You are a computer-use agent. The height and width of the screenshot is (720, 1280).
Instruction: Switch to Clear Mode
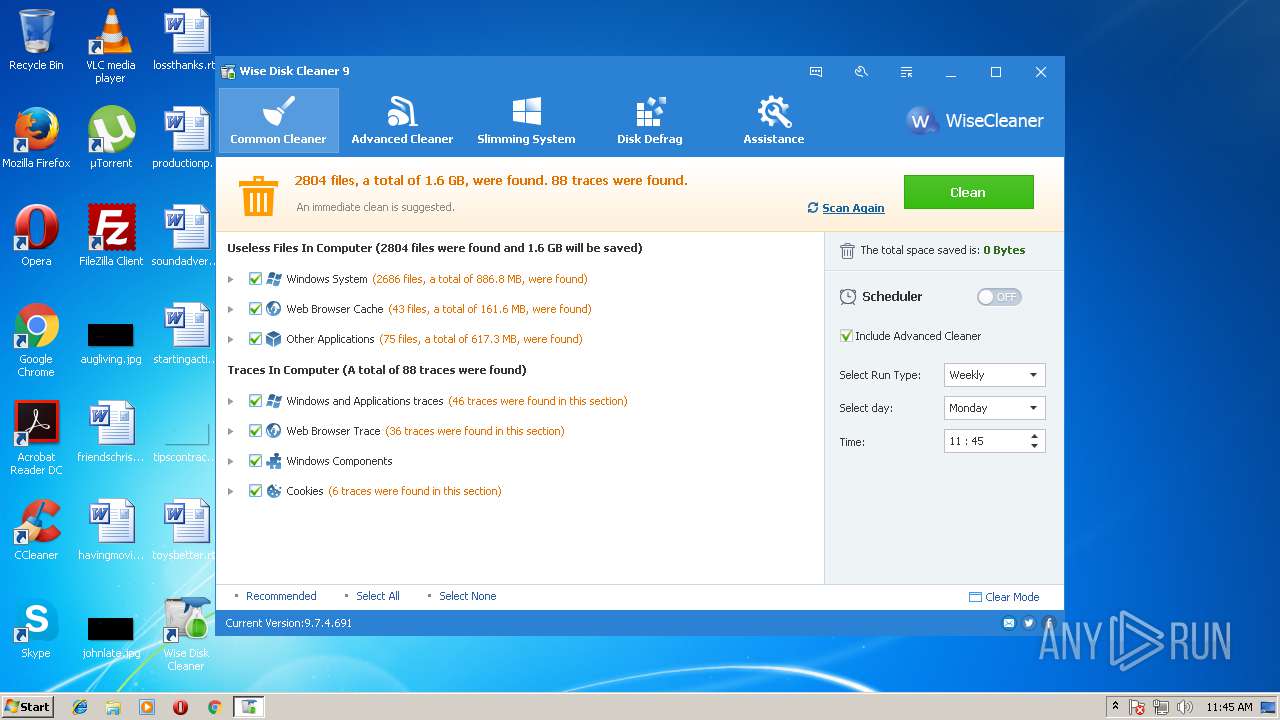1004,597
